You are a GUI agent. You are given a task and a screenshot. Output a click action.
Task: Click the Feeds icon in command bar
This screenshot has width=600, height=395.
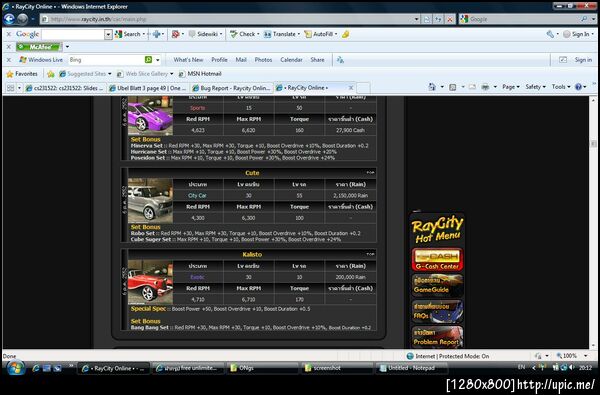pos(452,87)
